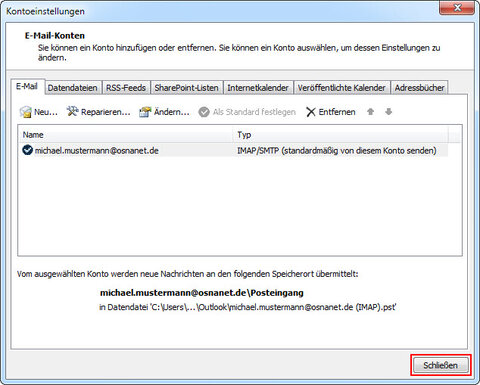Click the Neu new account icon
Image resolution: width=480 pixels, height=385 pixels.
[25, 112]
